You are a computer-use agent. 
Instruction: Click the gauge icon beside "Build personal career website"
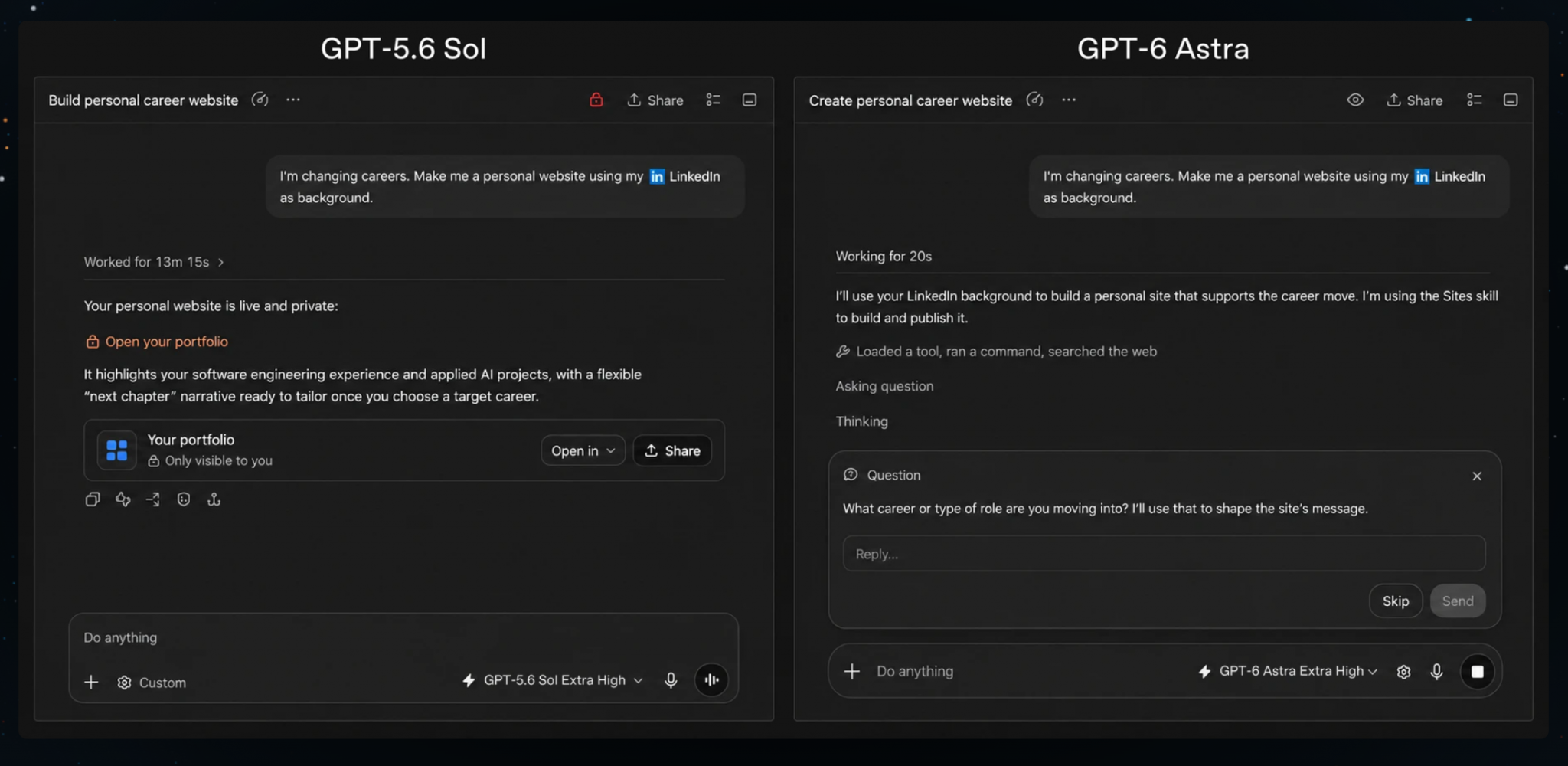[x=260, y=100]
